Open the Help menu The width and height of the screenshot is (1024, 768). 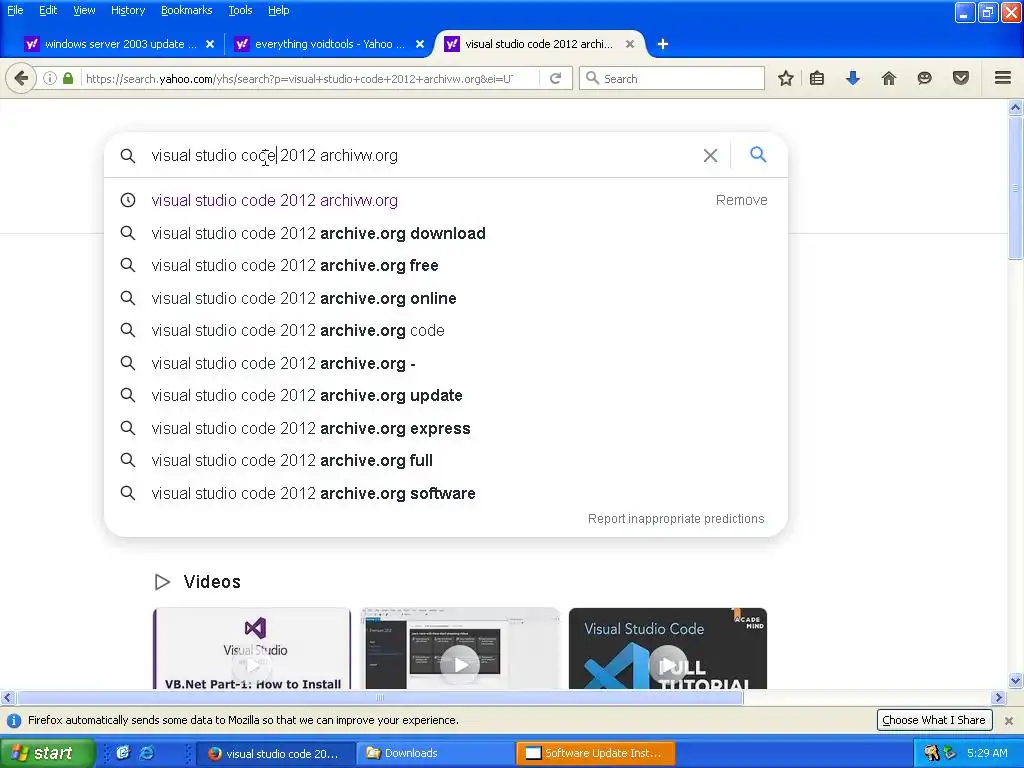[279, 10]
